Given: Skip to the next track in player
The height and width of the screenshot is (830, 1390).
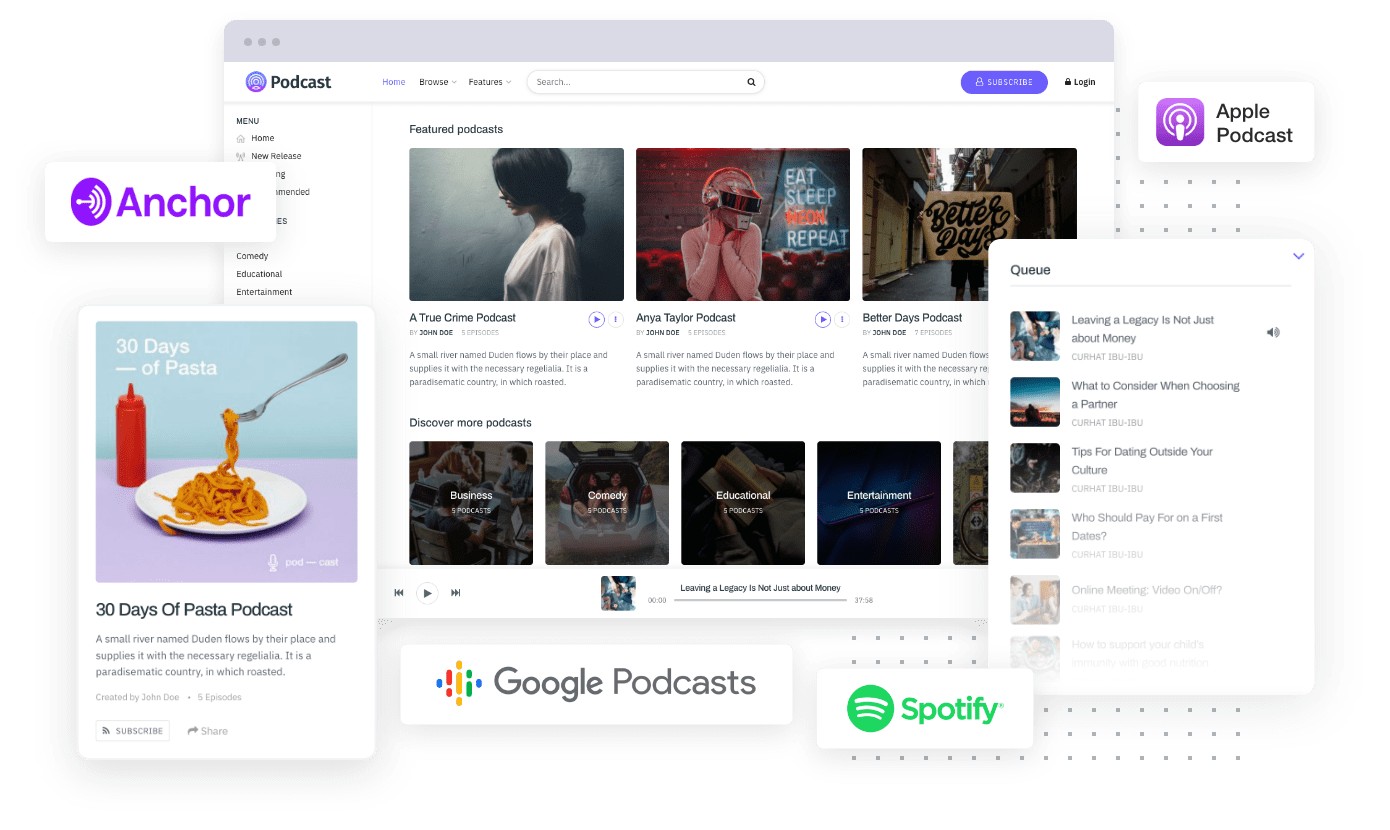Looking at the screenshot, I should point(456,593).
